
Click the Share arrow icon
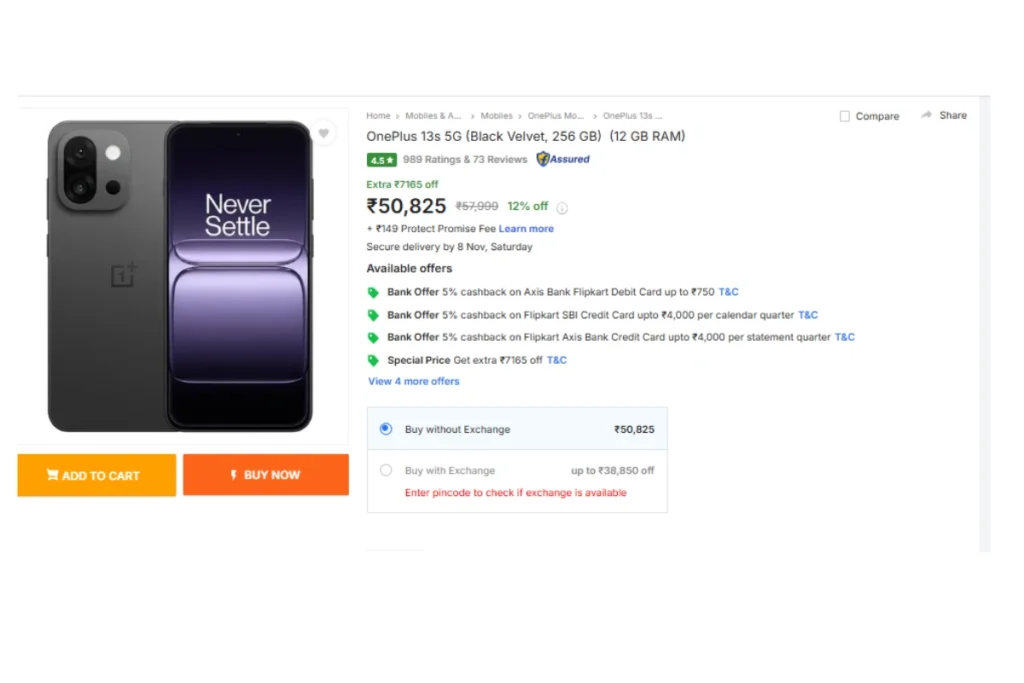[927, 115]
